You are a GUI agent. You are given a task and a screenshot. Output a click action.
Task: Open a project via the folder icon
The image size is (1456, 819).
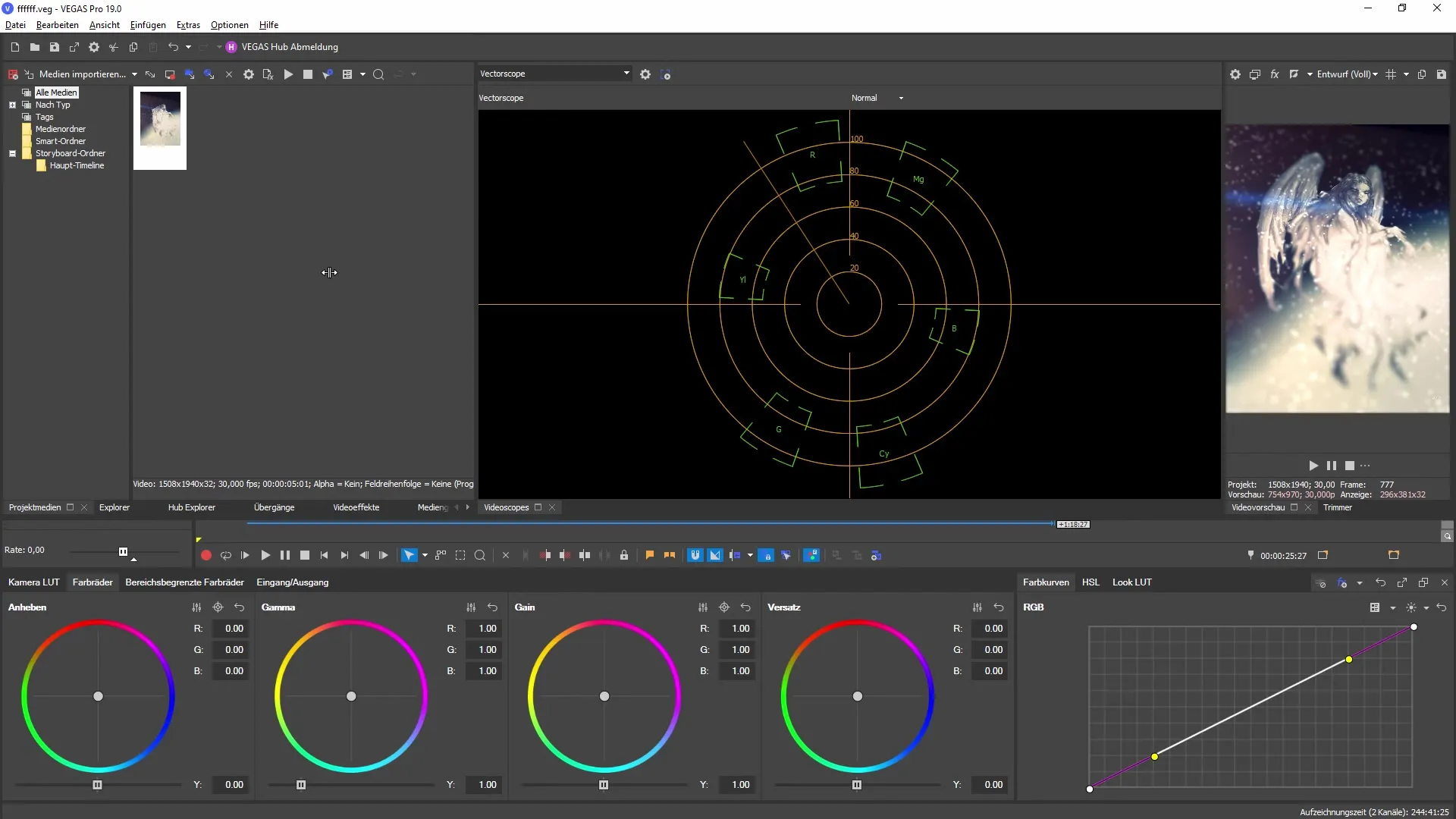[x=34, y=47]
